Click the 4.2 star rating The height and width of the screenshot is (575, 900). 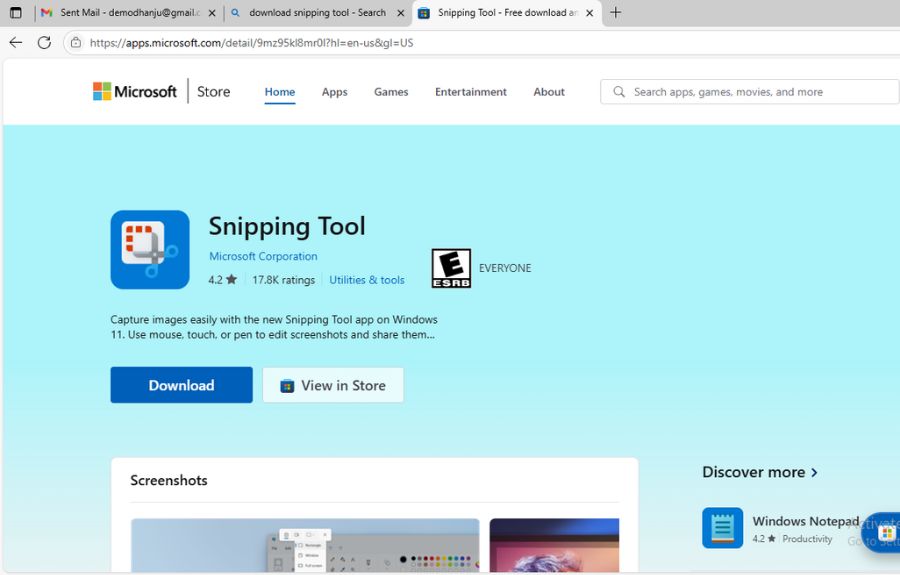tap(223, 280)
